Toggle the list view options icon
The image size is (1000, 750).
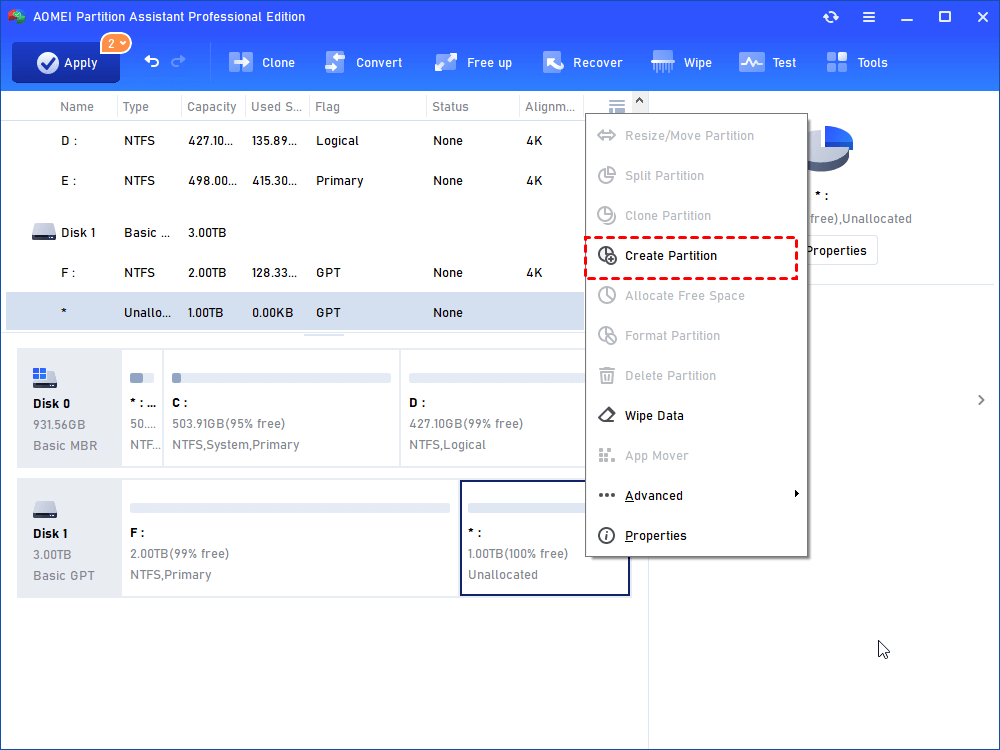click(x=617, y=107)
